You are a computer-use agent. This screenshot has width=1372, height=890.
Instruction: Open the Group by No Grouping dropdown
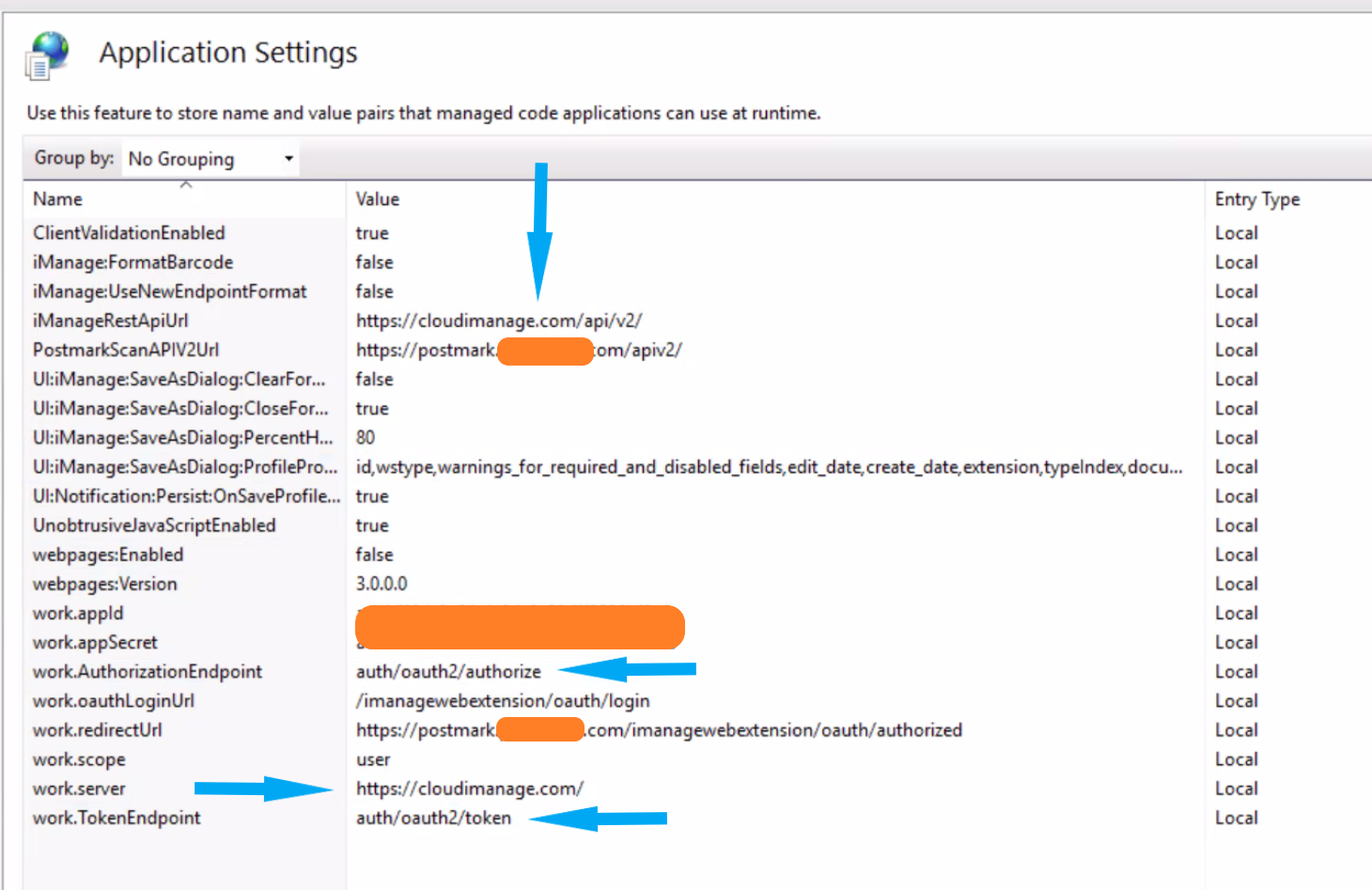211,159
